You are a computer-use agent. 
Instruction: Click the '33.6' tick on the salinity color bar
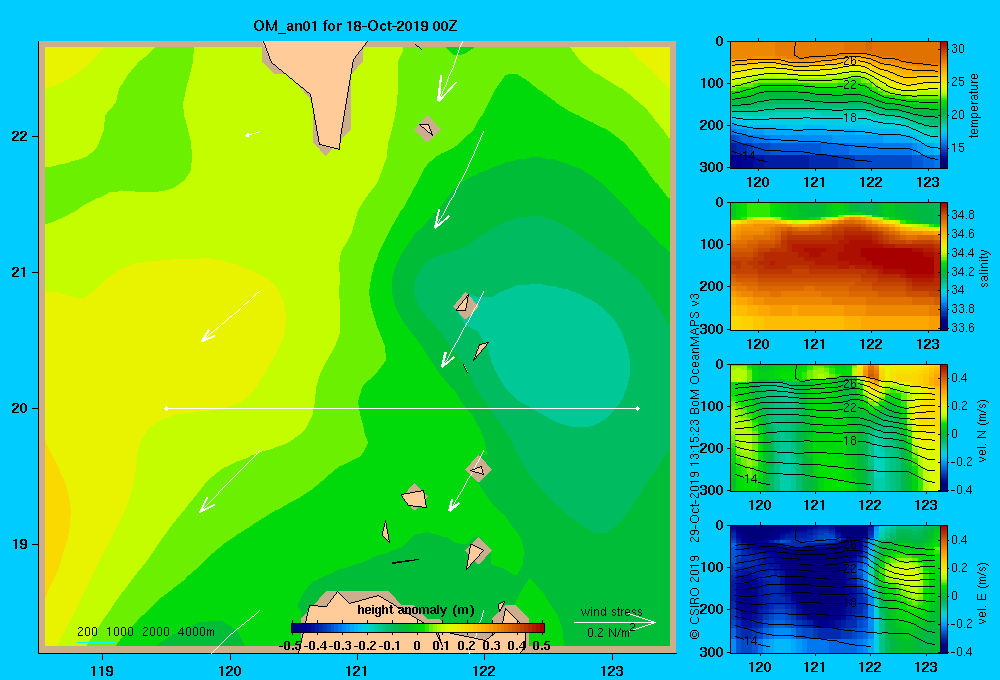point(962,327)
